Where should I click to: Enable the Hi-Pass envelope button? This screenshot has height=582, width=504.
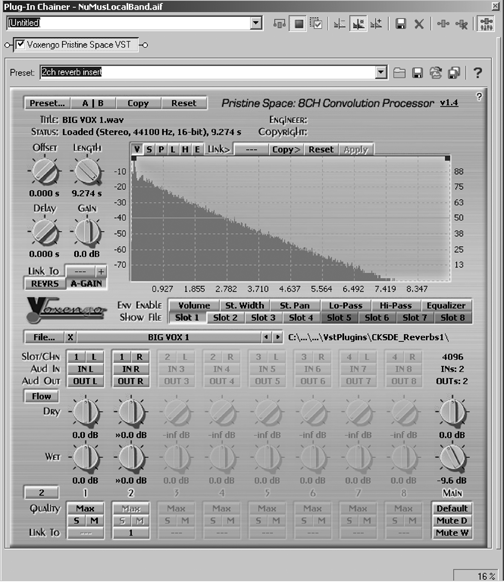coord(396,305)
